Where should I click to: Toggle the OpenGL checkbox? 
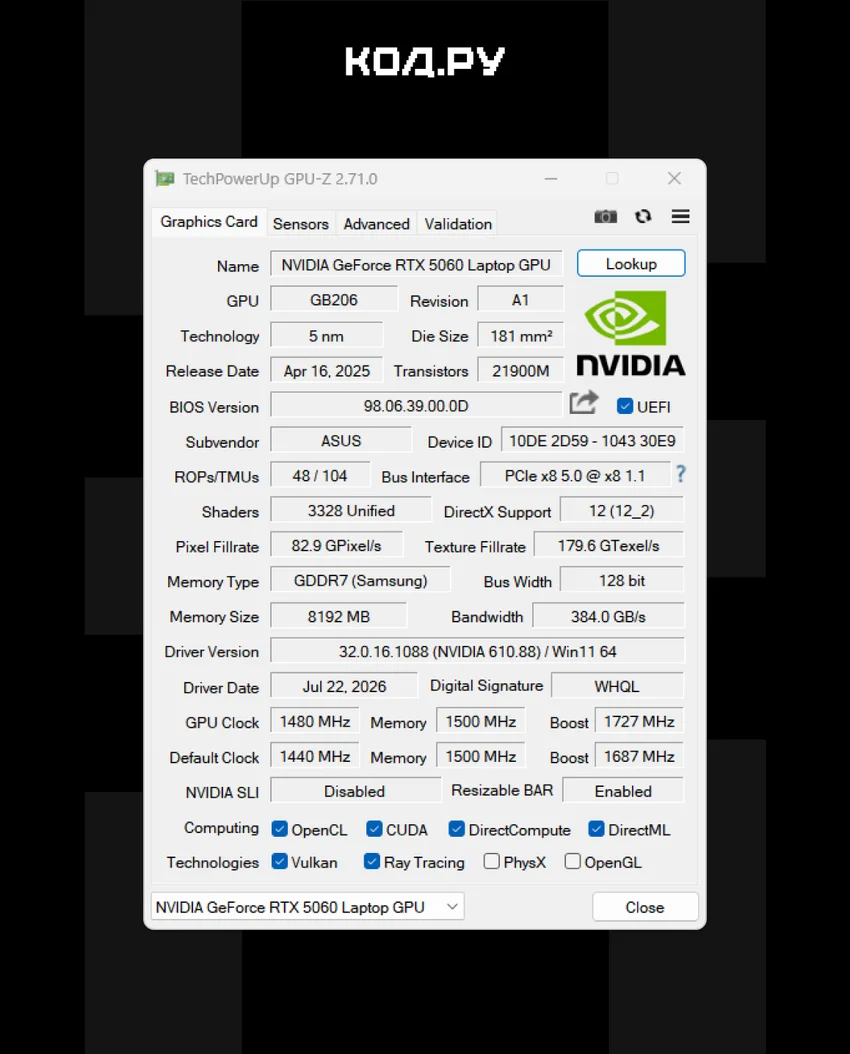[572, 862]
